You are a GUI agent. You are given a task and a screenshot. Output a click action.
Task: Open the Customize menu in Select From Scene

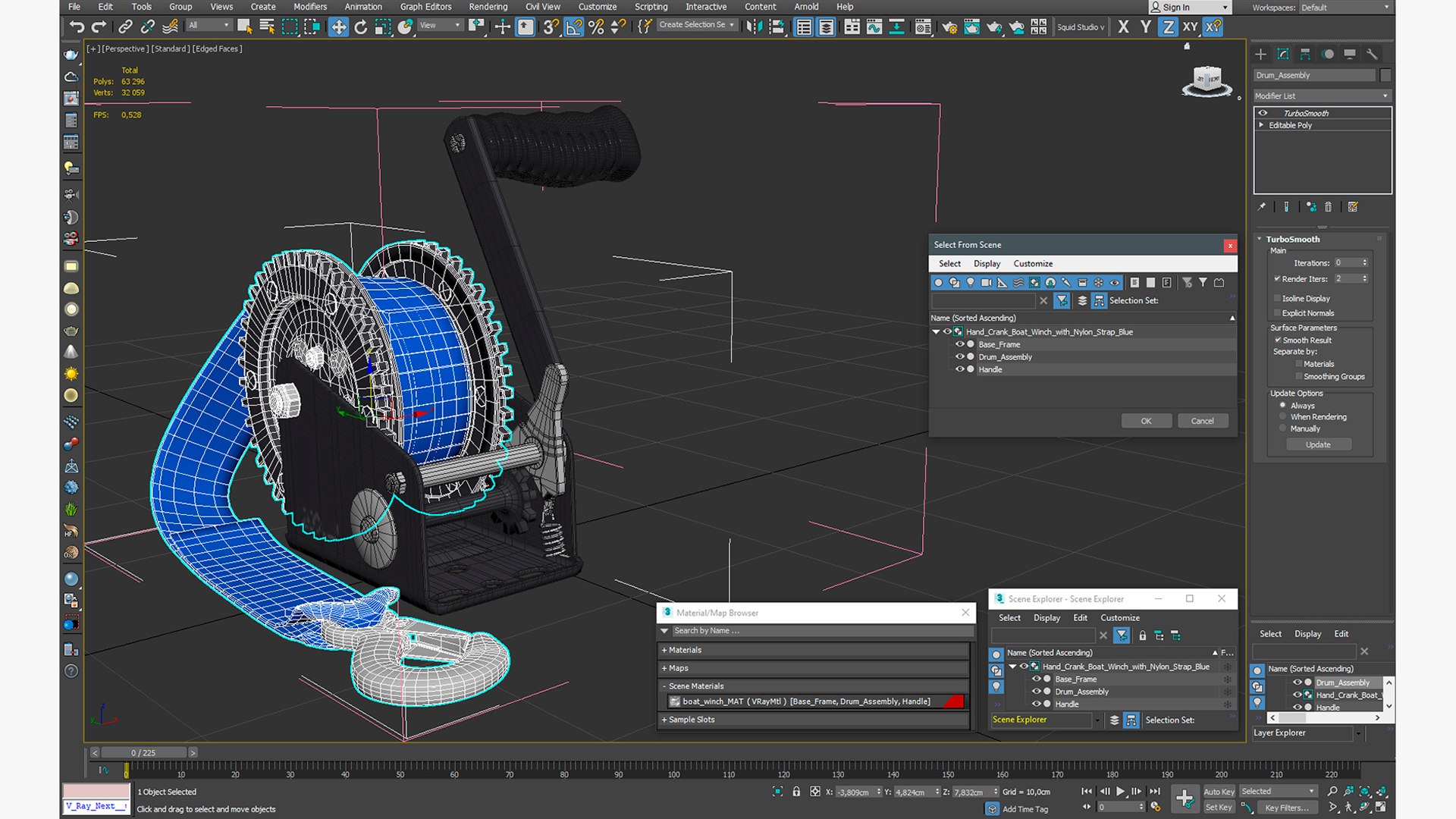(1033, 264)
